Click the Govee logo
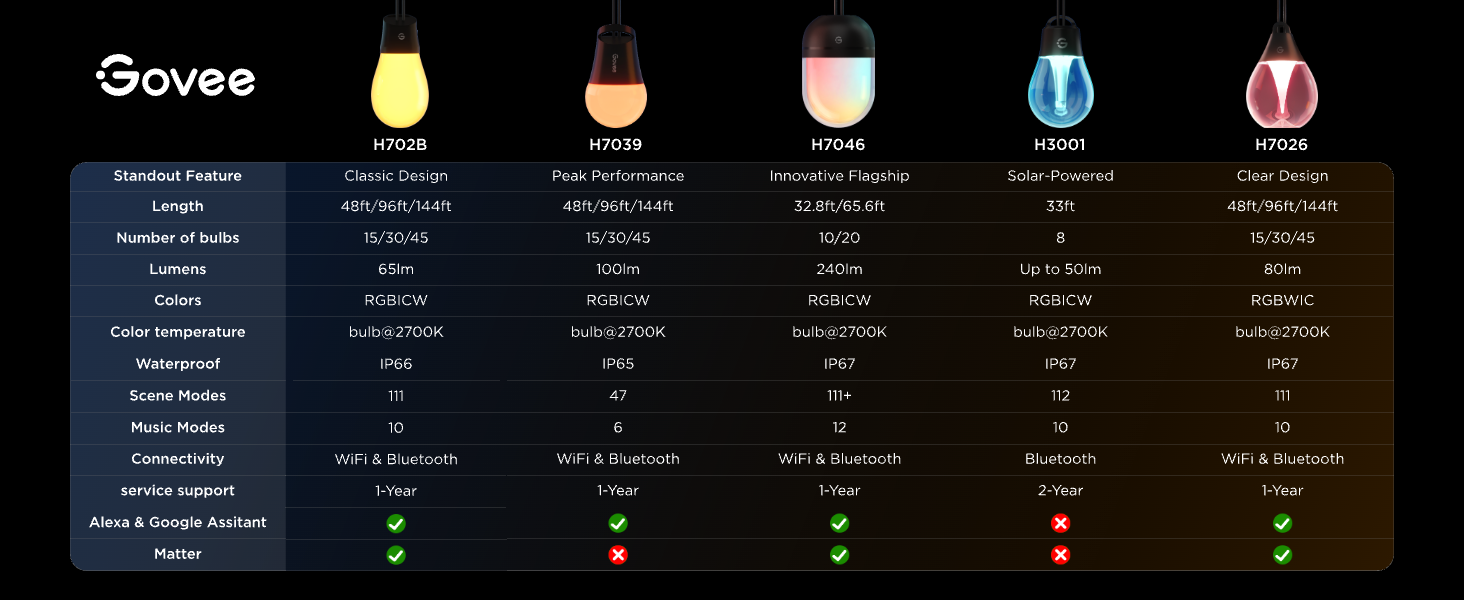This screenshot has width=1464, height=600. (176, 75)
